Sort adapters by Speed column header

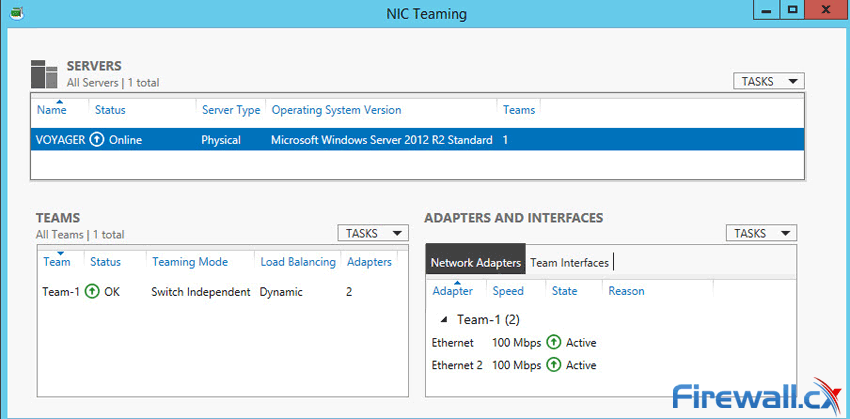(507, 291)
